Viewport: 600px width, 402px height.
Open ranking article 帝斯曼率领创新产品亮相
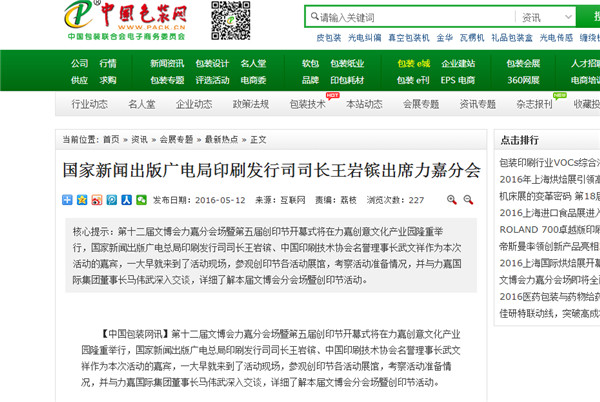coord(549,246)
